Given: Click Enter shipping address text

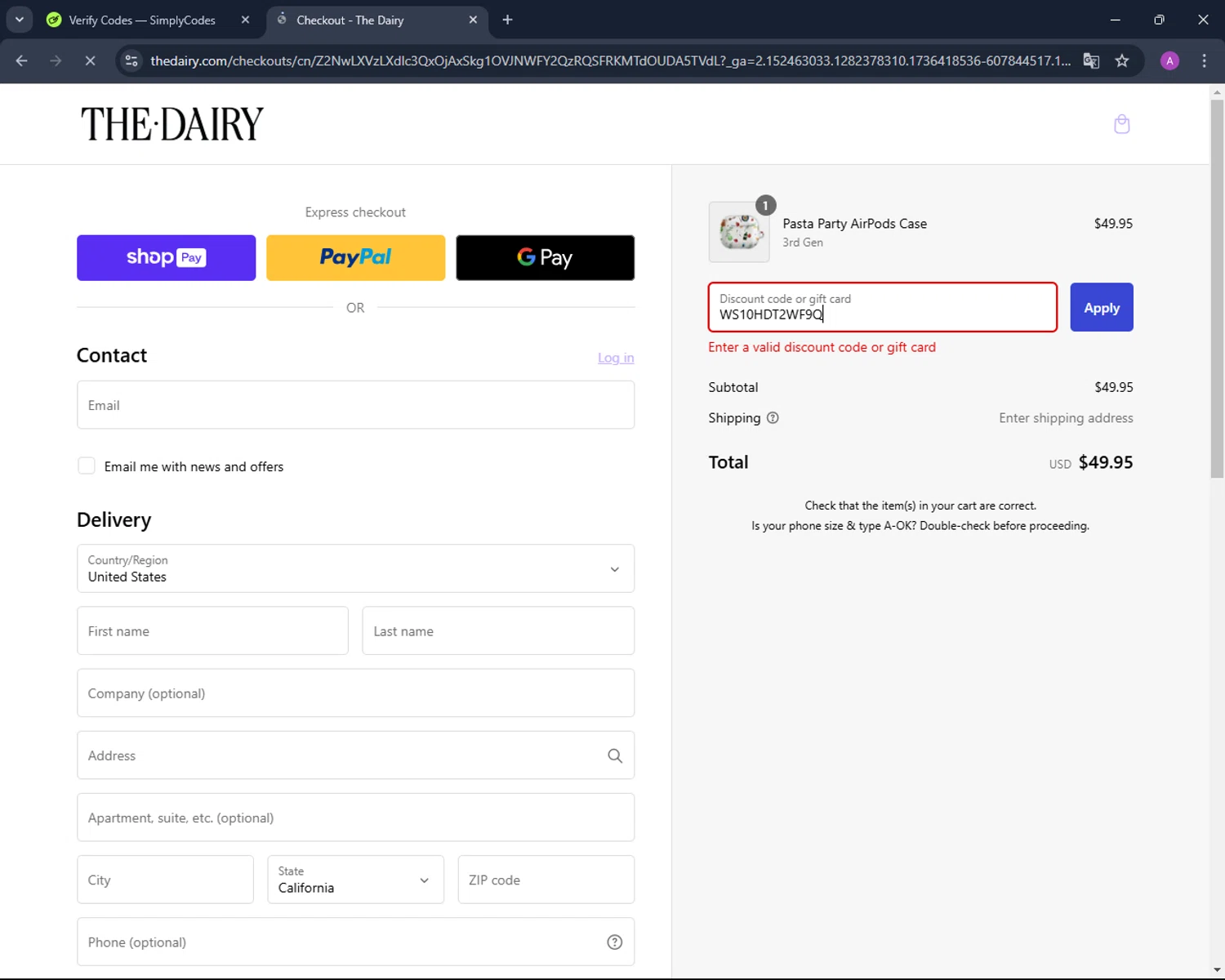Looking at the screenshot, I should point(1066,418).
